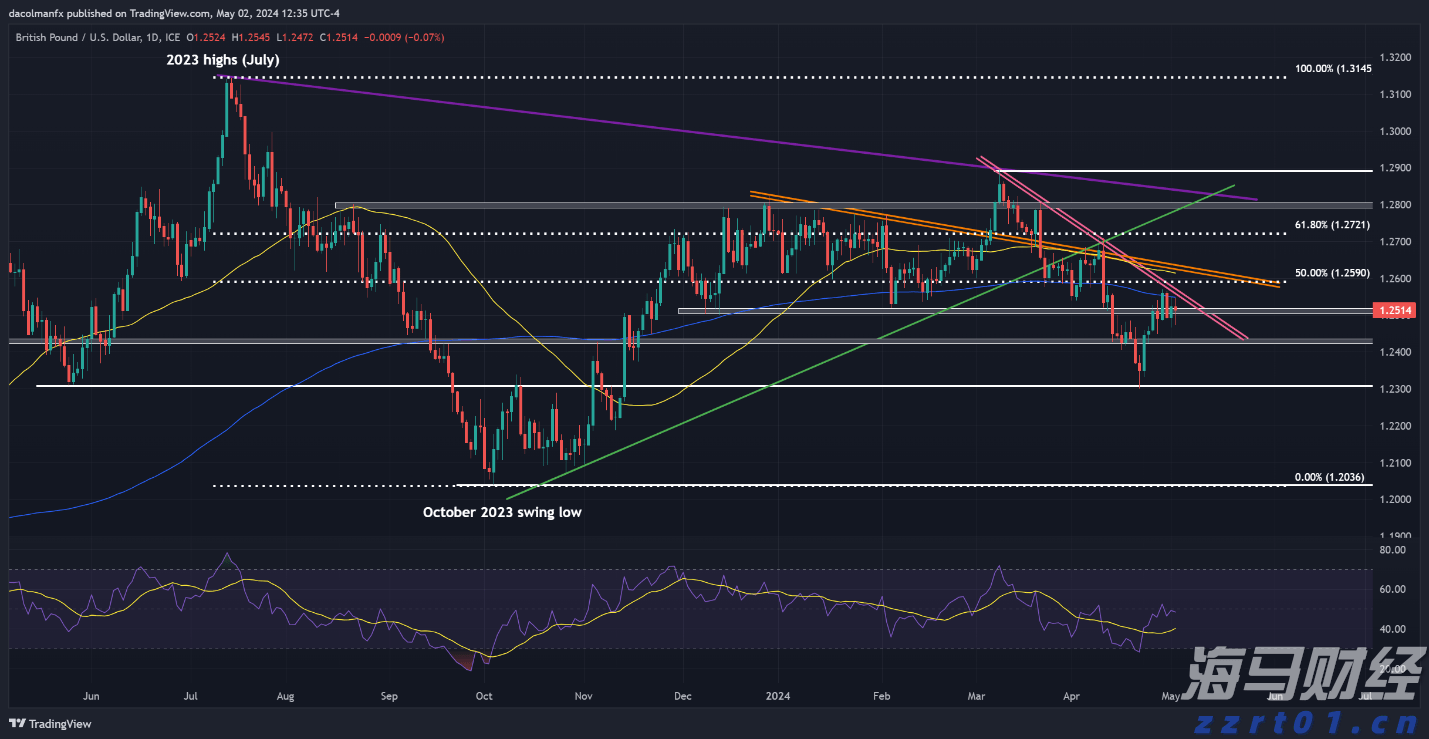The image size is (1429, 739).
Task: Click the Oct label on the time axis
Action: tap(483, 694)
